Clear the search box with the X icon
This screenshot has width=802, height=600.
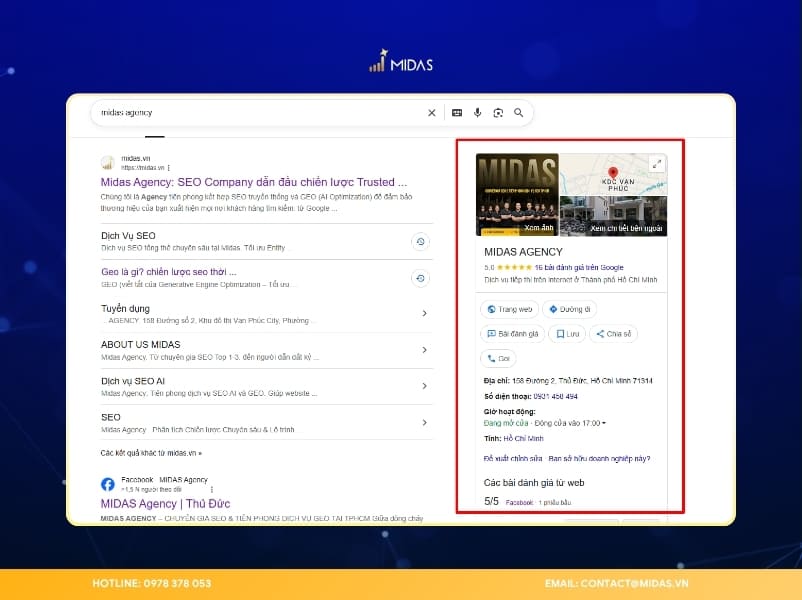(432, 113)
